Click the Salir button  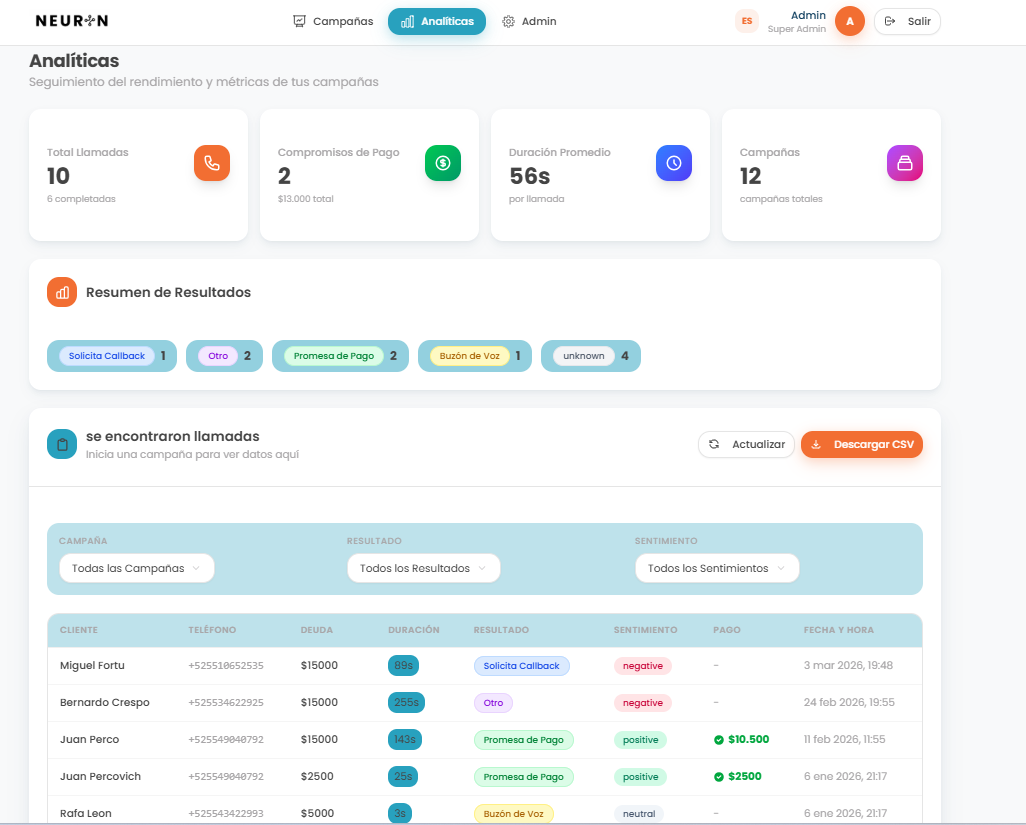click(x=907, y=21)
